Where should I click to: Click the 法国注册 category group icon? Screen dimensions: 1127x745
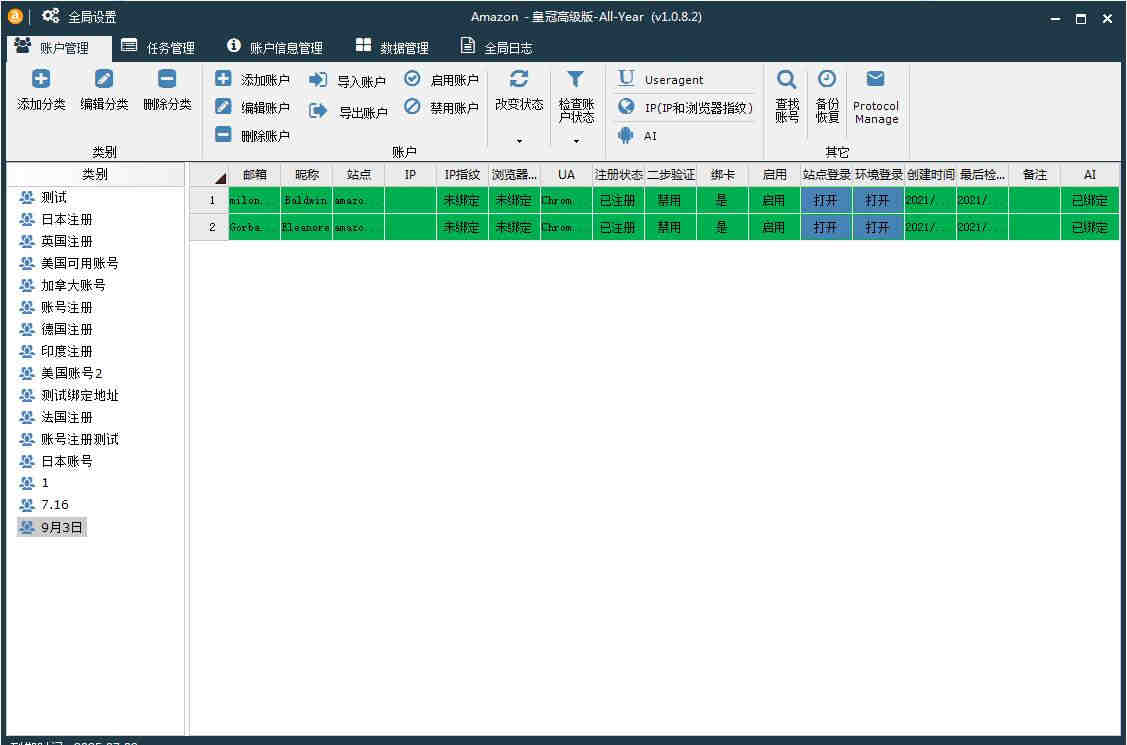27,417
